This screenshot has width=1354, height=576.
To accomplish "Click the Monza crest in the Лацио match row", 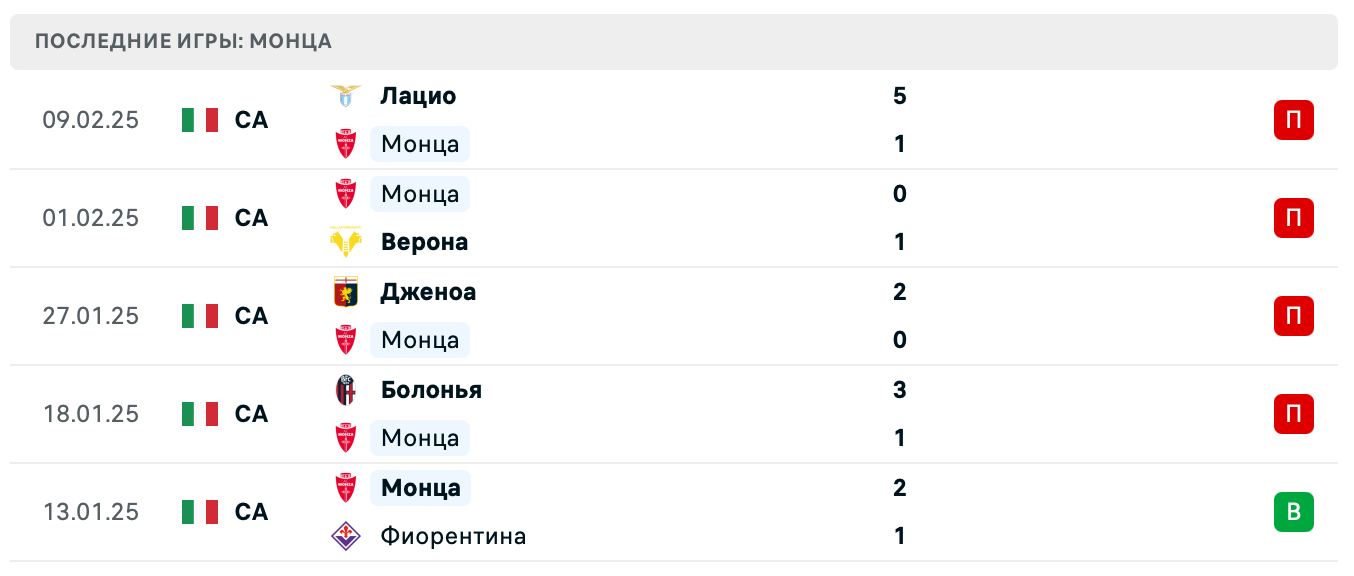I will pos(346,143).
